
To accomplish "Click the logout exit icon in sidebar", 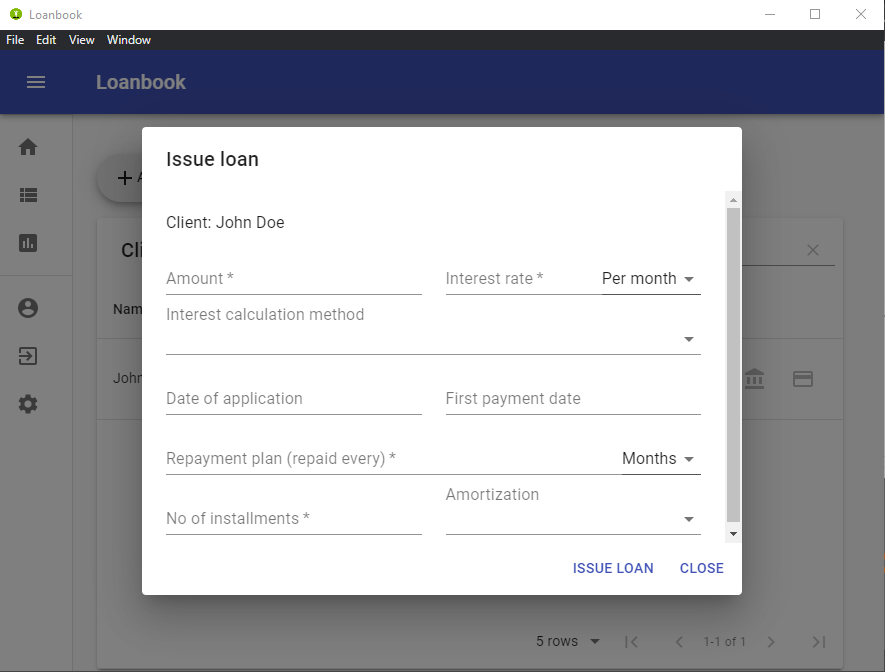I will pos(27,356).
